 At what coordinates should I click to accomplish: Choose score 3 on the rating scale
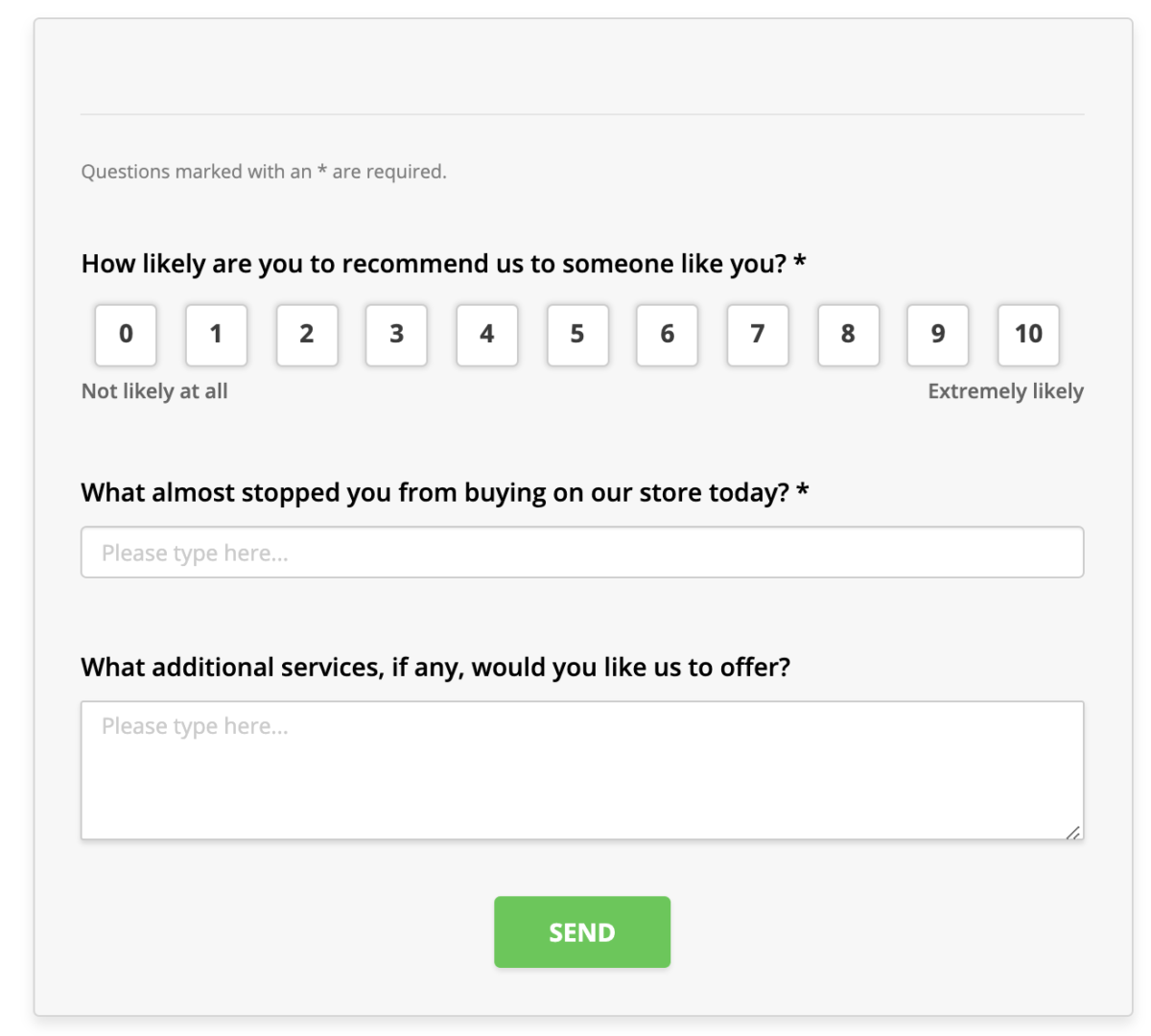point(396,335)
